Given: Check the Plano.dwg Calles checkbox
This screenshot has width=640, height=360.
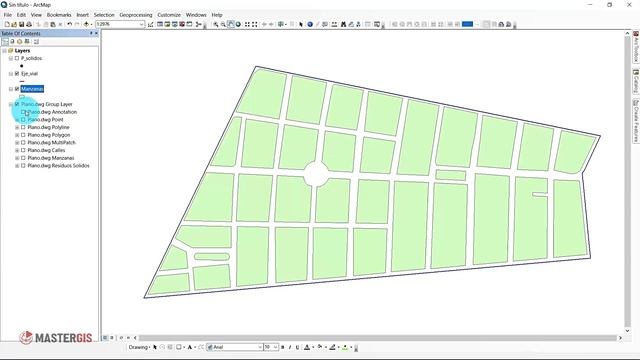Looking at the screenshot, I should (23, 150).
